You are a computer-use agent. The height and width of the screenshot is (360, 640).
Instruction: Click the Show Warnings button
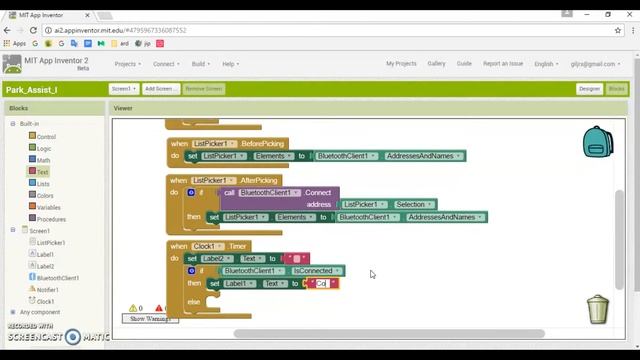point(150,319)
